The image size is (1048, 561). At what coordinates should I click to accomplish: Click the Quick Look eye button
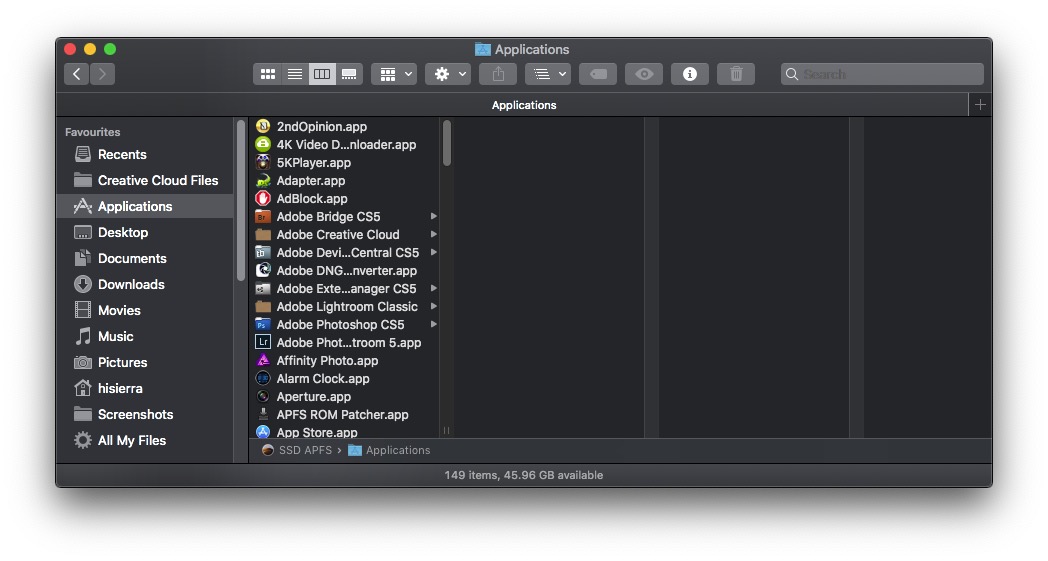[644, 74]
